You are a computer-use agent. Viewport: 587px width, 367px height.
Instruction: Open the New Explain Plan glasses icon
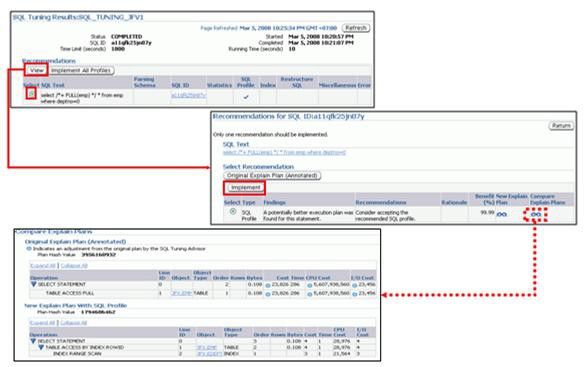[501, 215]
